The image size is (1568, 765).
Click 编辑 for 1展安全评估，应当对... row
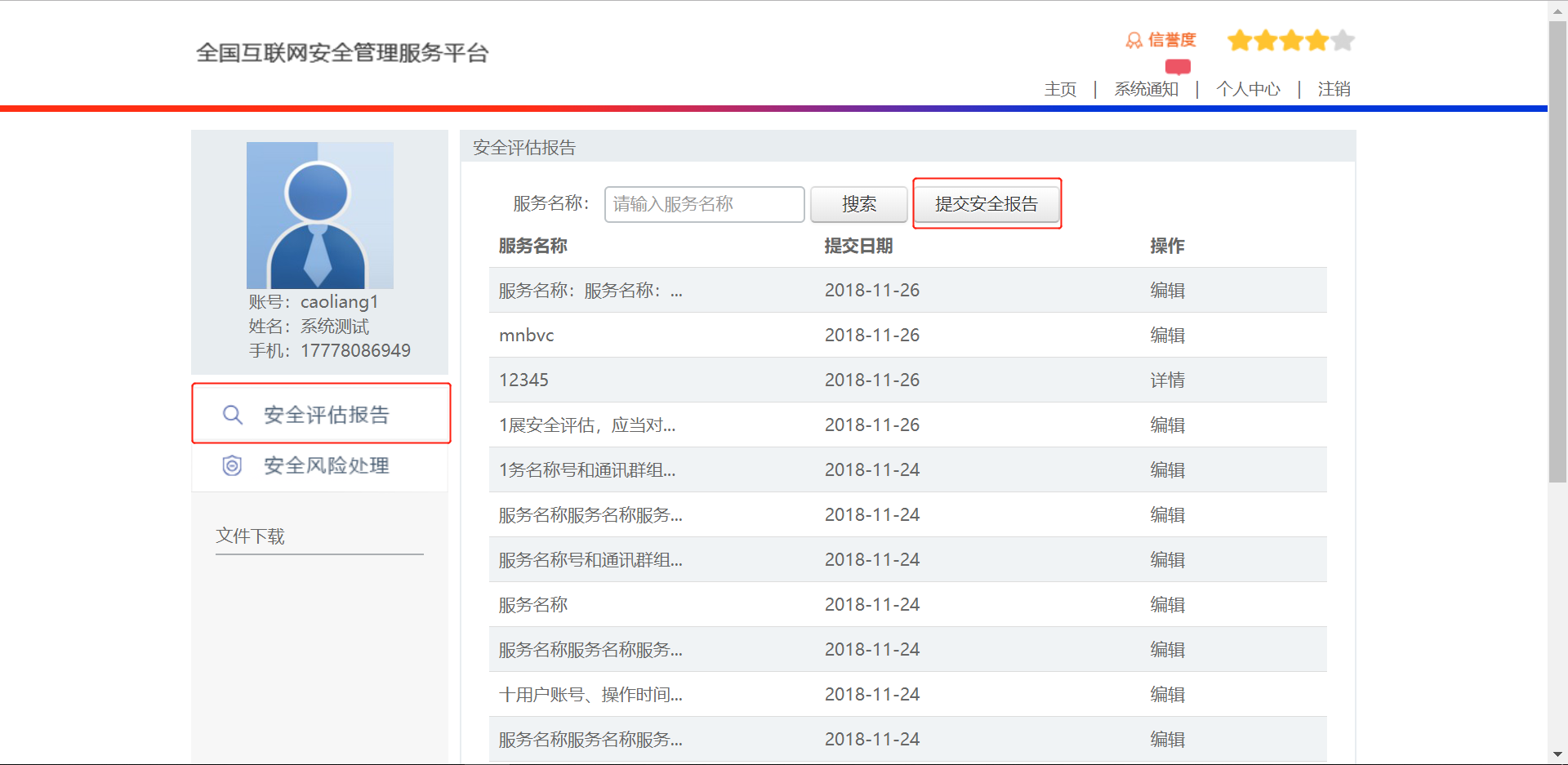[1167, 425]
